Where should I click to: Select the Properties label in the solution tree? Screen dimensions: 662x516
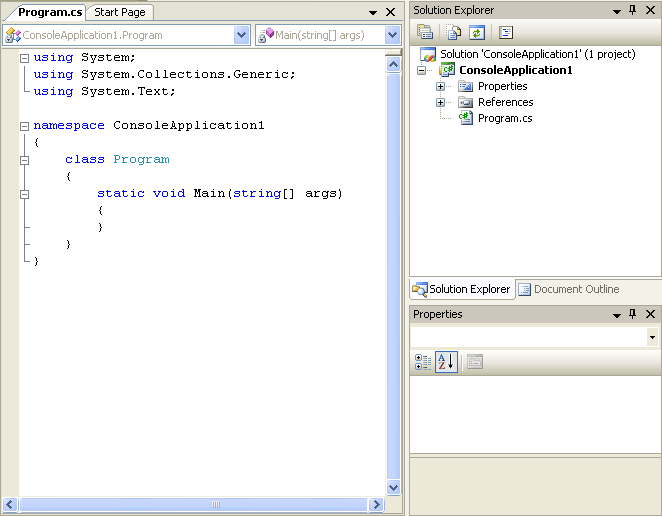[502, 87]
